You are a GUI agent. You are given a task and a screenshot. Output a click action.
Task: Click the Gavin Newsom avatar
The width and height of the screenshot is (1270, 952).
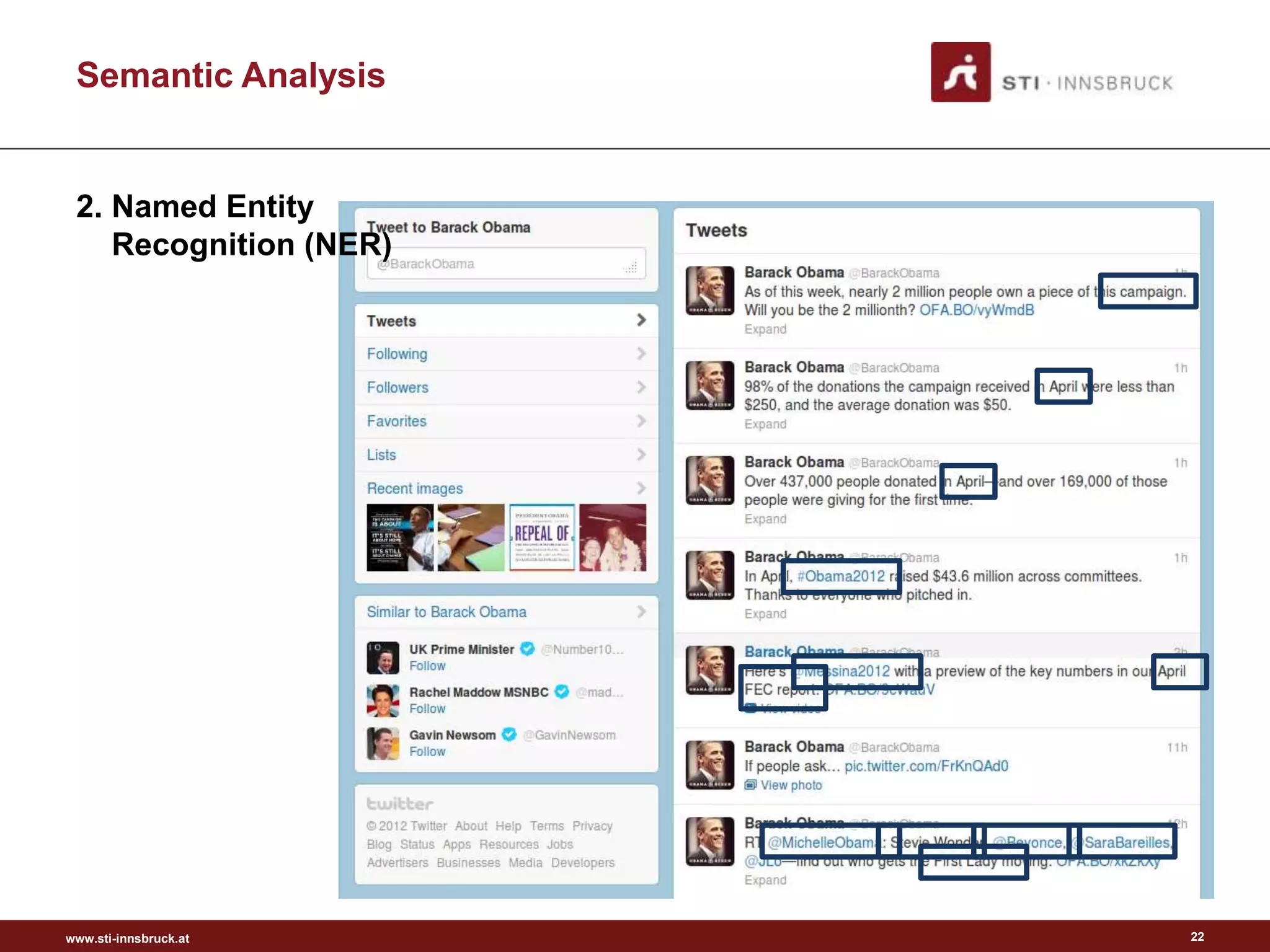pyautogui.click(x=383, y=743)
